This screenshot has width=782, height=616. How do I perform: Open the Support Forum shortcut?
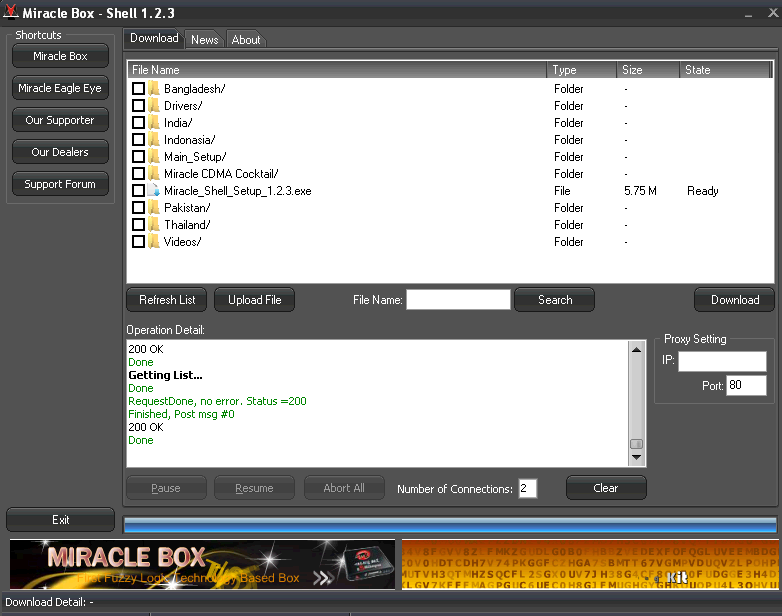pos(60,184)
